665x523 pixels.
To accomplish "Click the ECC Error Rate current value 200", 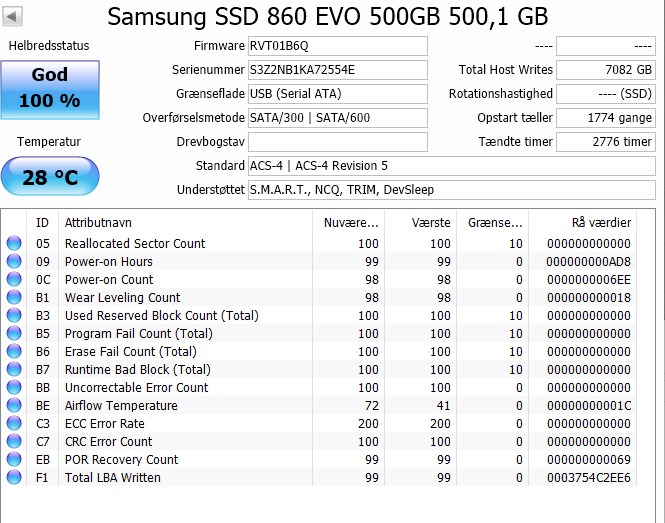I will [x=368, y=424].
